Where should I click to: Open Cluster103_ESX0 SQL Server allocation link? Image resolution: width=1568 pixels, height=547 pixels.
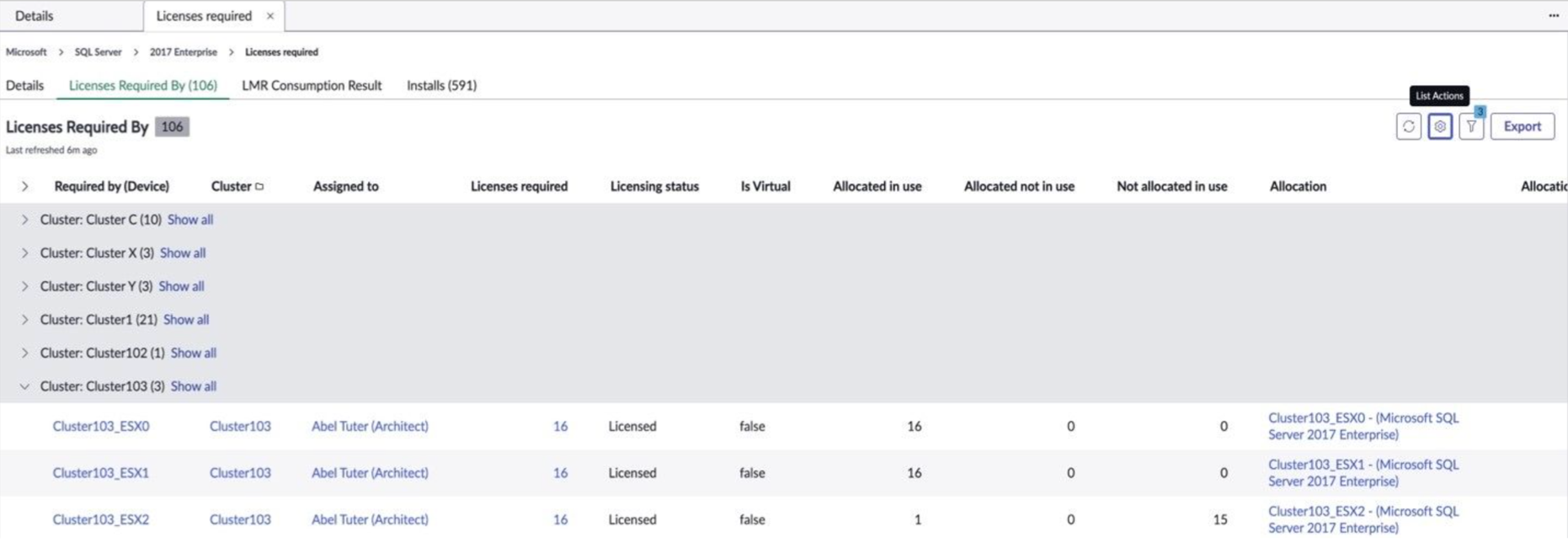click(x=1363, y=427)
